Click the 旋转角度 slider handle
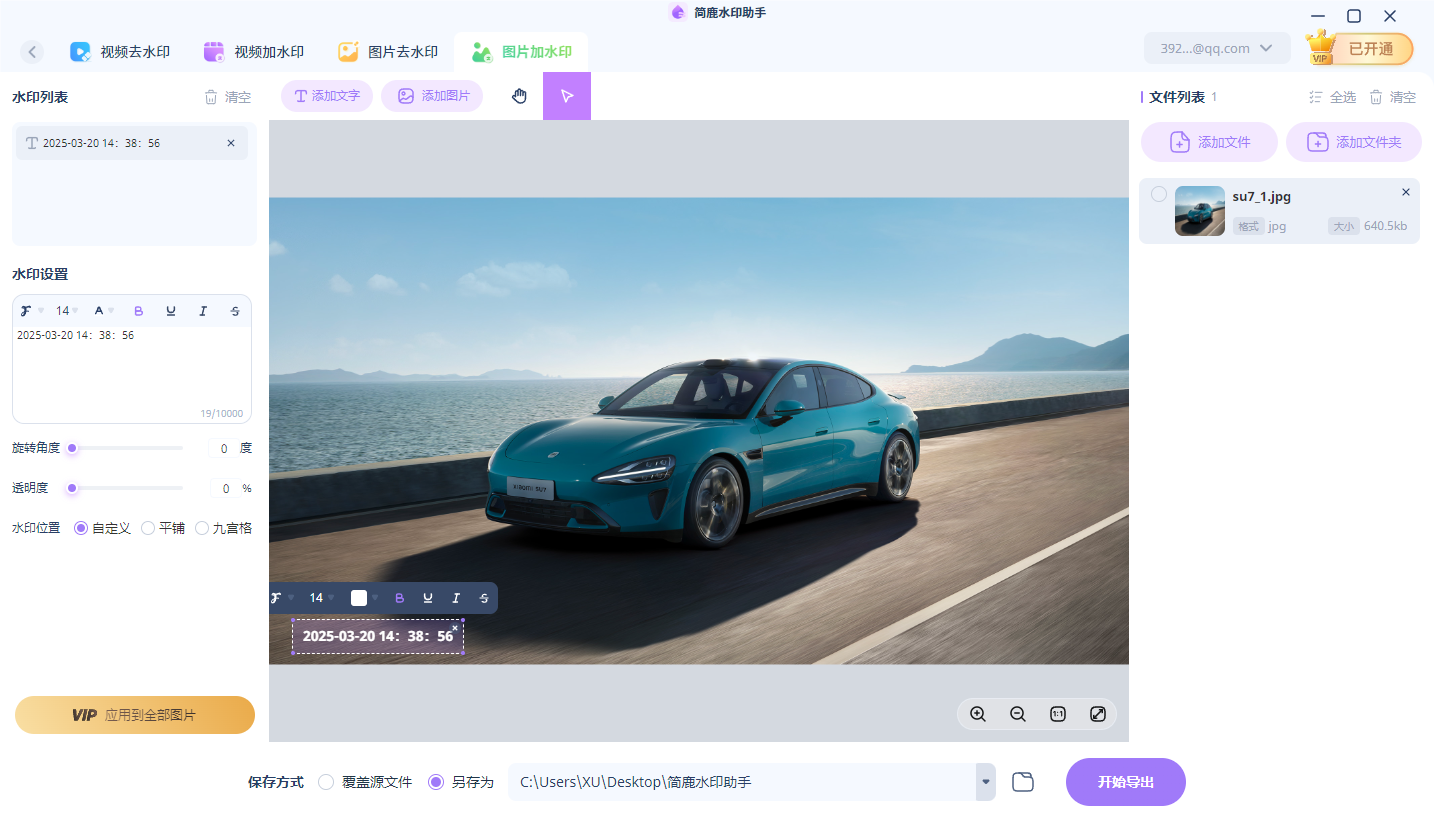 [72, 448]
